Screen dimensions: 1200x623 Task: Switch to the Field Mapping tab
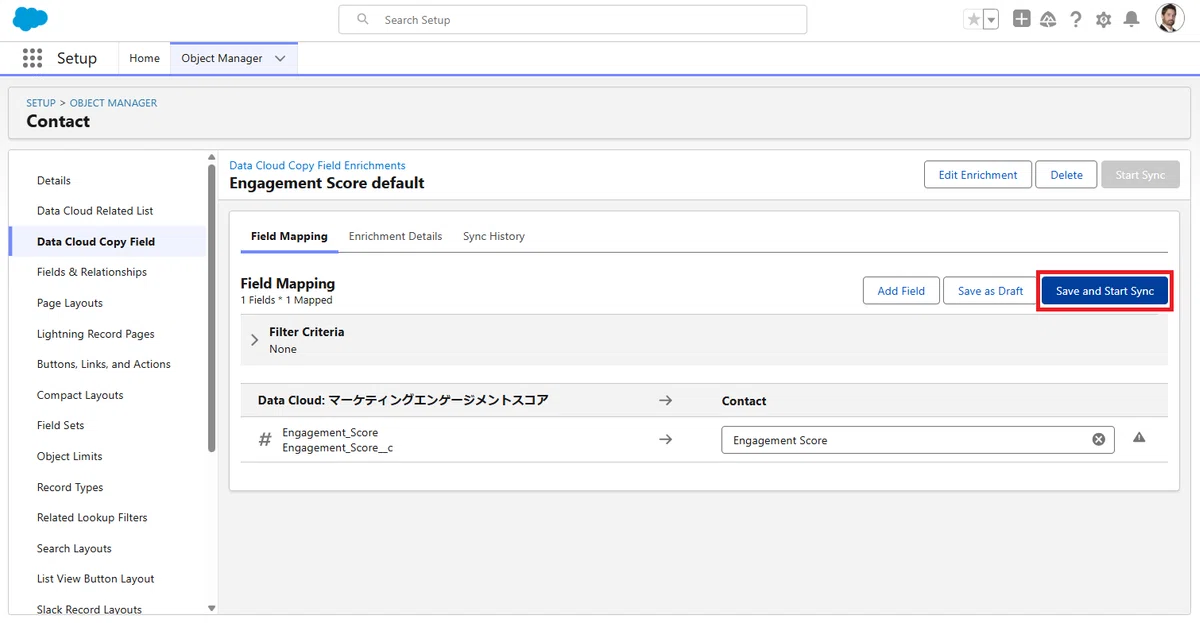[289, 236]
